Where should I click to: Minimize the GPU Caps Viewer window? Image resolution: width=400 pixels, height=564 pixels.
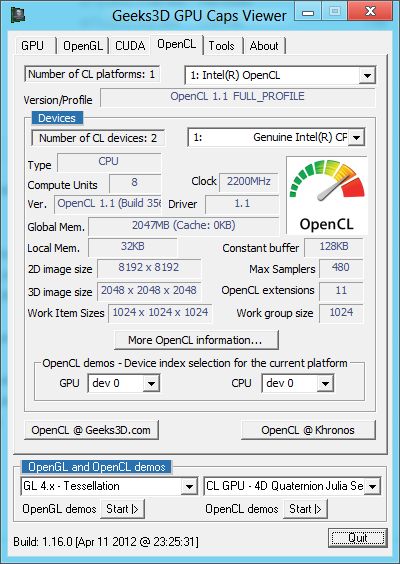pyautogui.click(x=308, y=12)
